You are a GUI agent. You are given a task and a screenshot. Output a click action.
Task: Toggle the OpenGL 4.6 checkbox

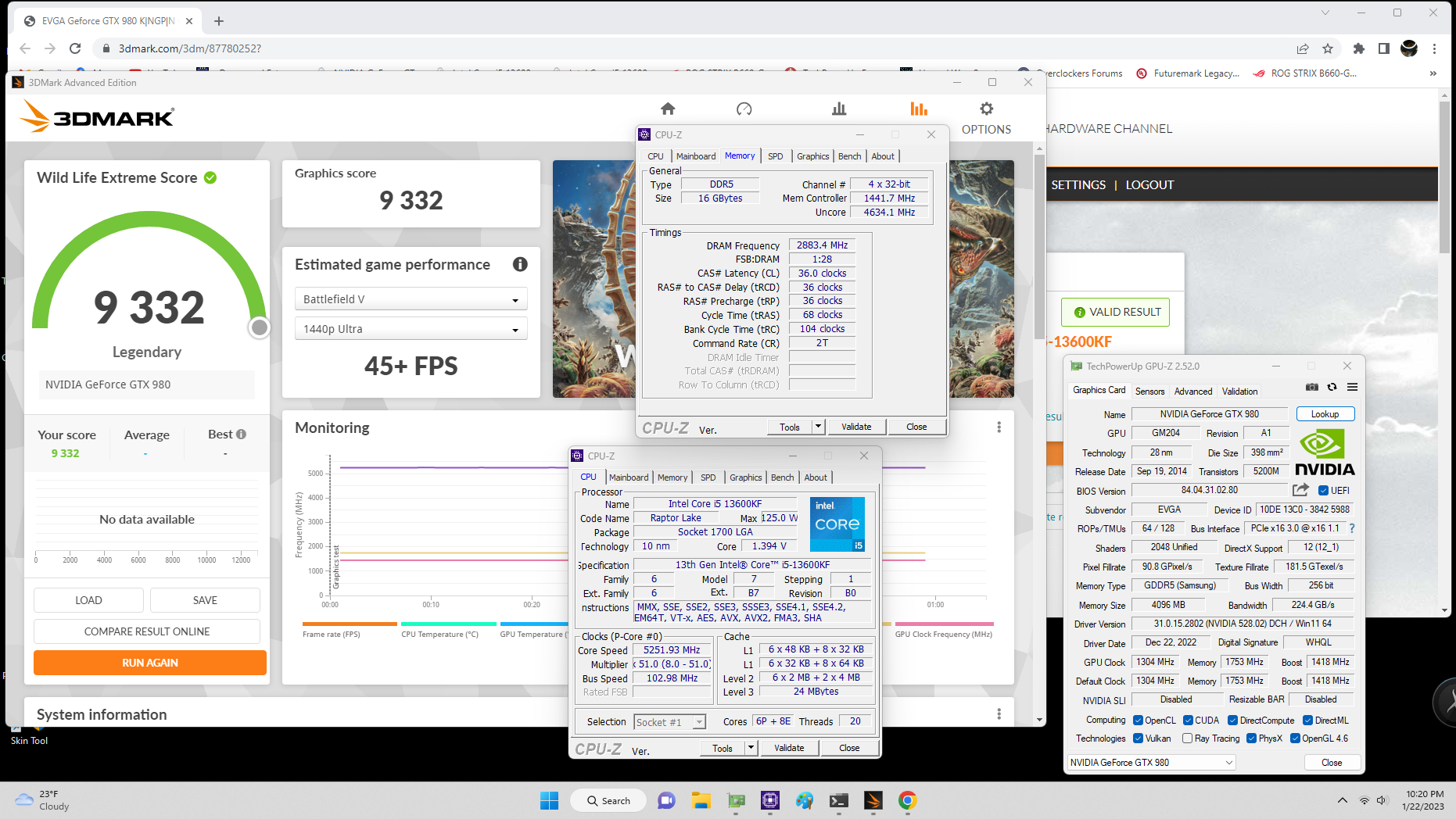1295,739
